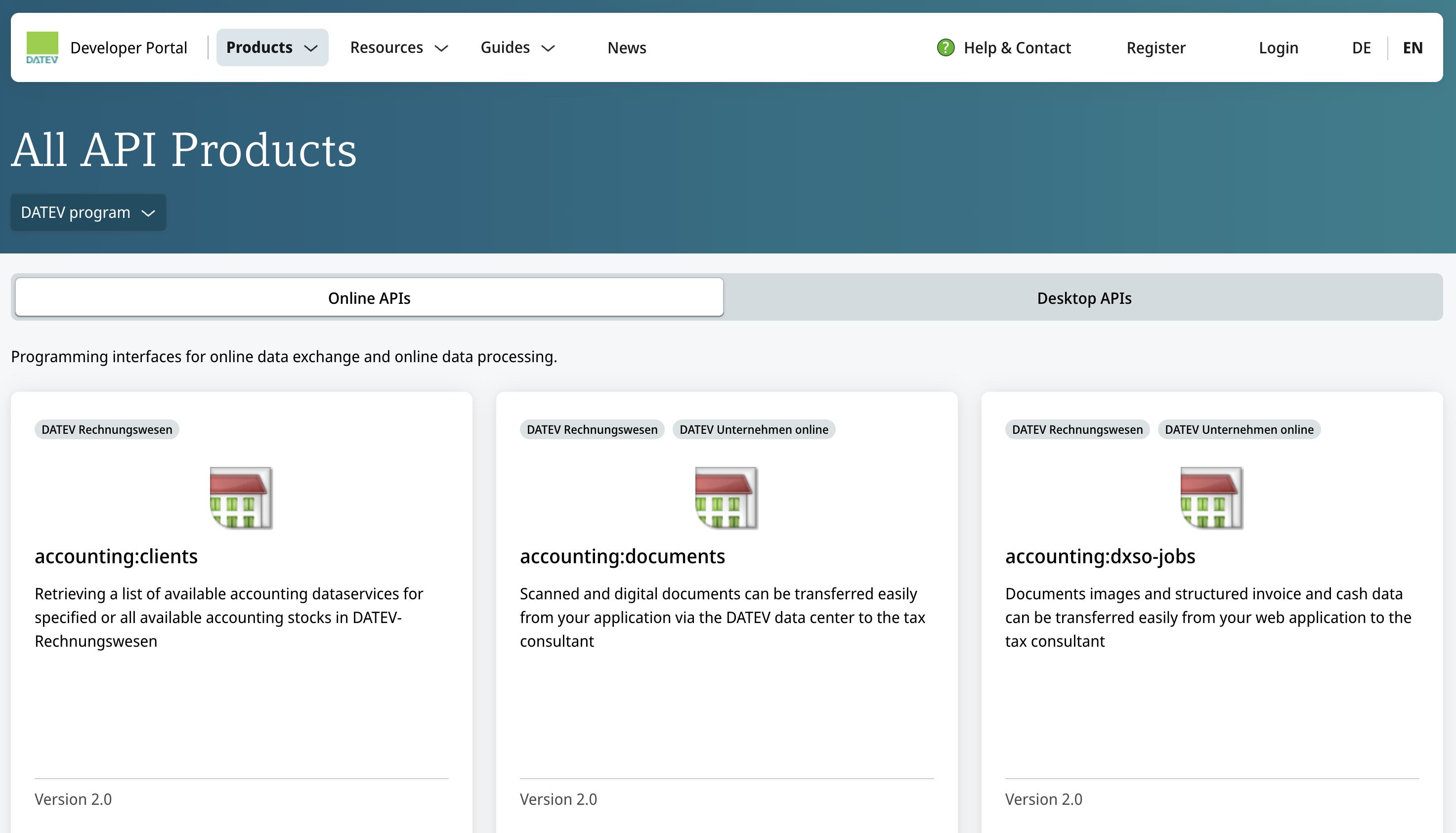Switch language to EN

1413,47
